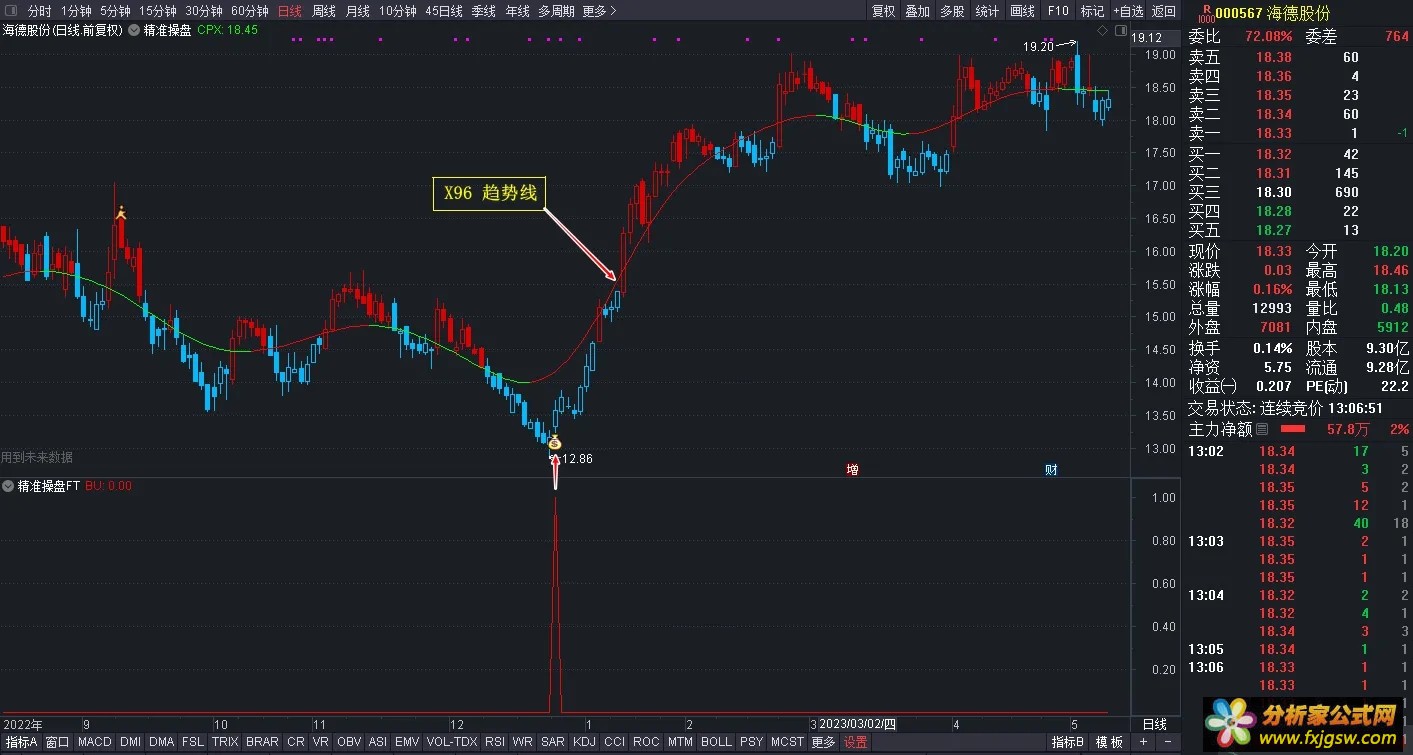Open the 模板 template menu
1413x755 pixels.
click(1109, 742)
